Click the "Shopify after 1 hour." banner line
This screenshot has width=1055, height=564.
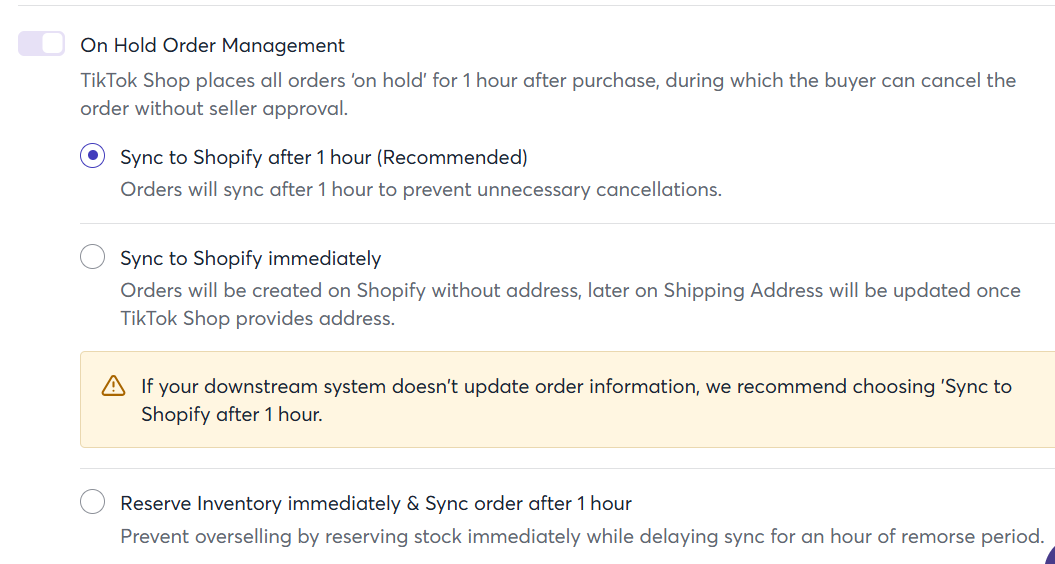pos(232,415)
